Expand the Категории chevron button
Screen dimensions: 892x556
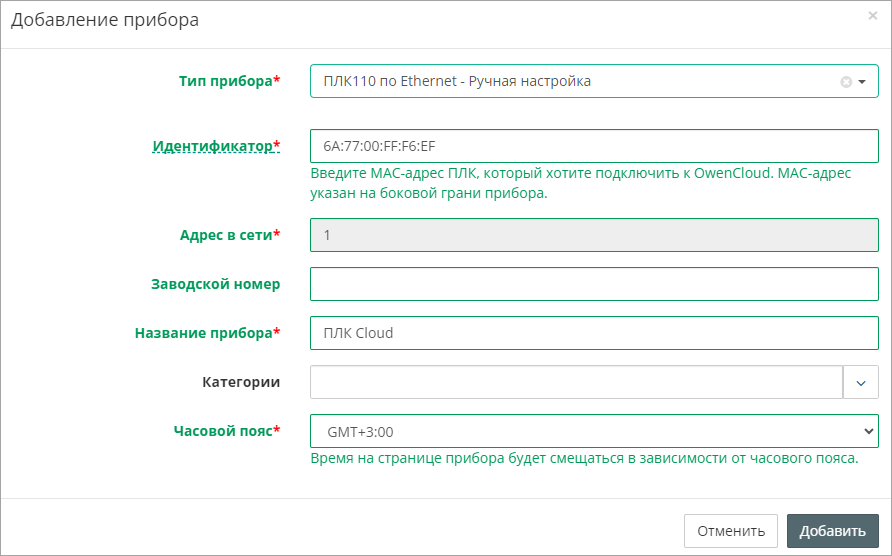coord(861,382)
